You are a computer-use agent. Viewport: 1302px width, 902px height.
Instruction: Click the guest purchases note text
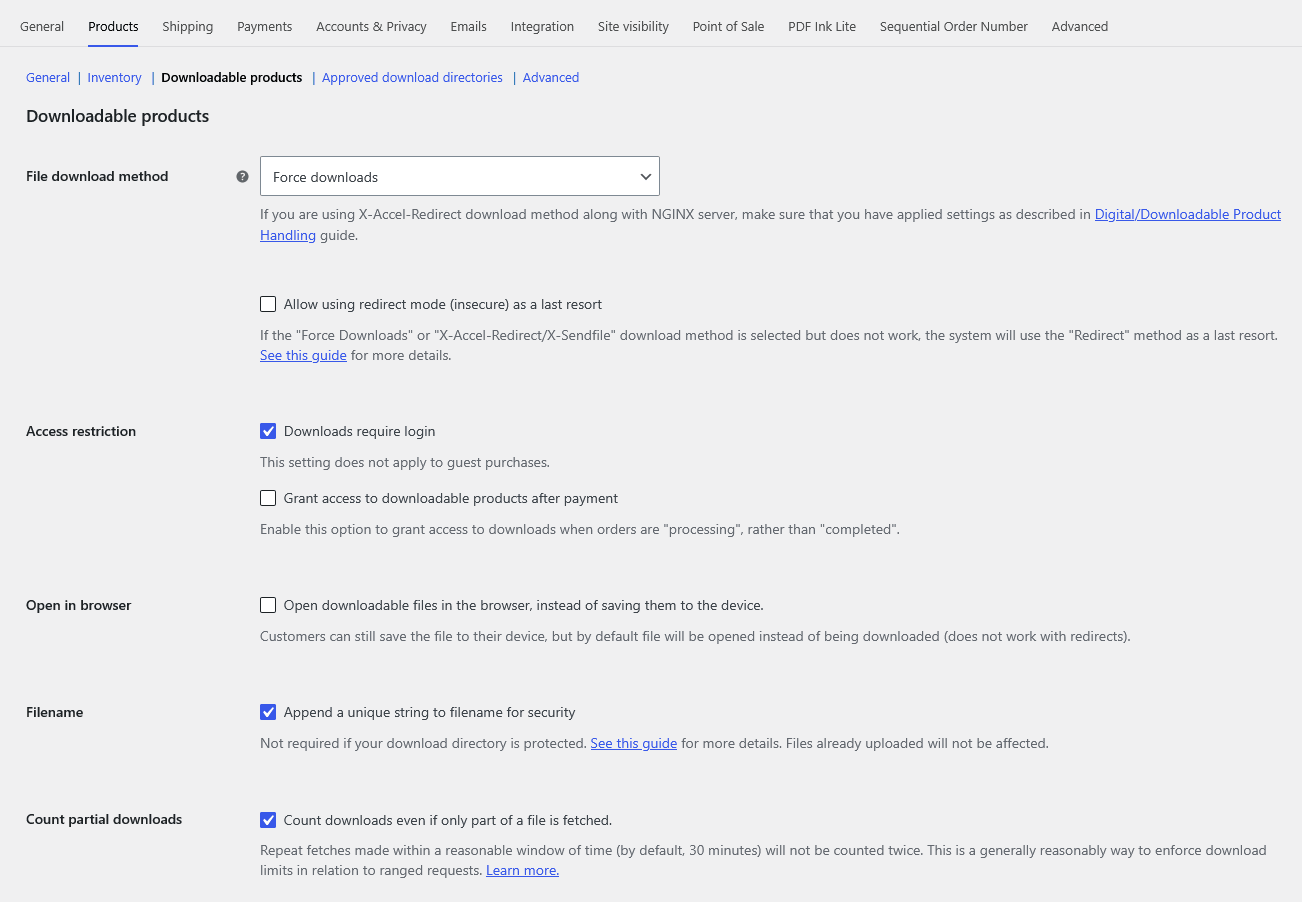click(405, 462)
